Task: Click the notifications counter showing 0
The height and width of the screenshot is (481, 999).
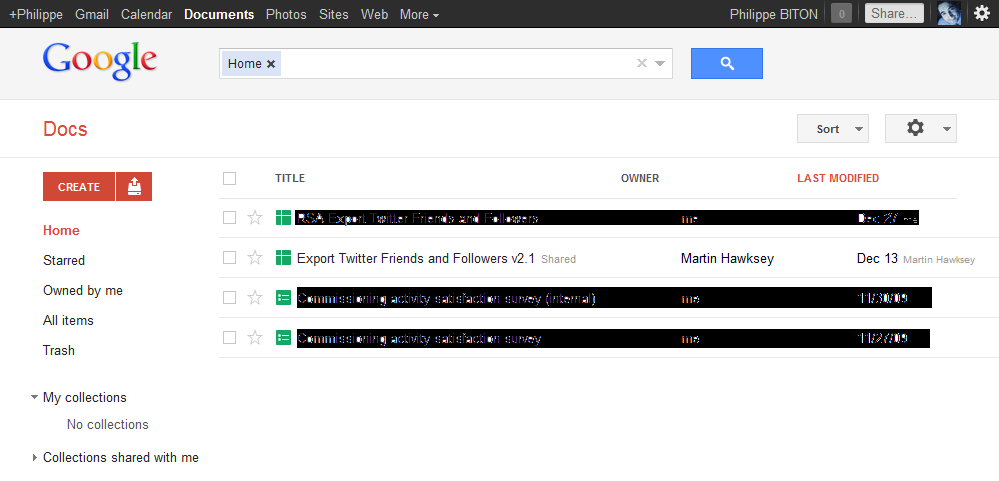Action: (841, 13)
